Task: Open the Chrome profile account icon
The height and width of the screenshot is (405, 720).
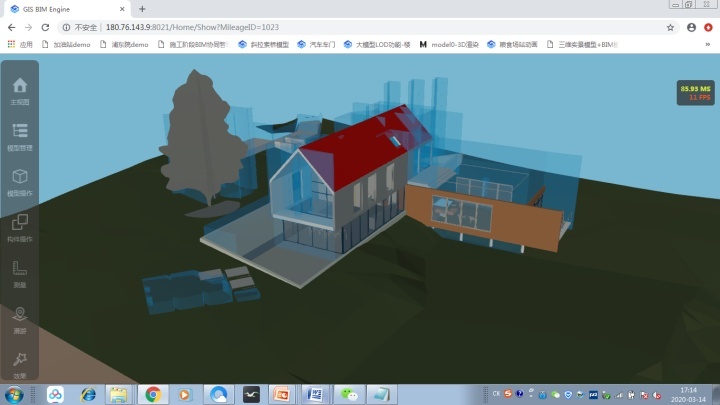Action: coord(691,28)
